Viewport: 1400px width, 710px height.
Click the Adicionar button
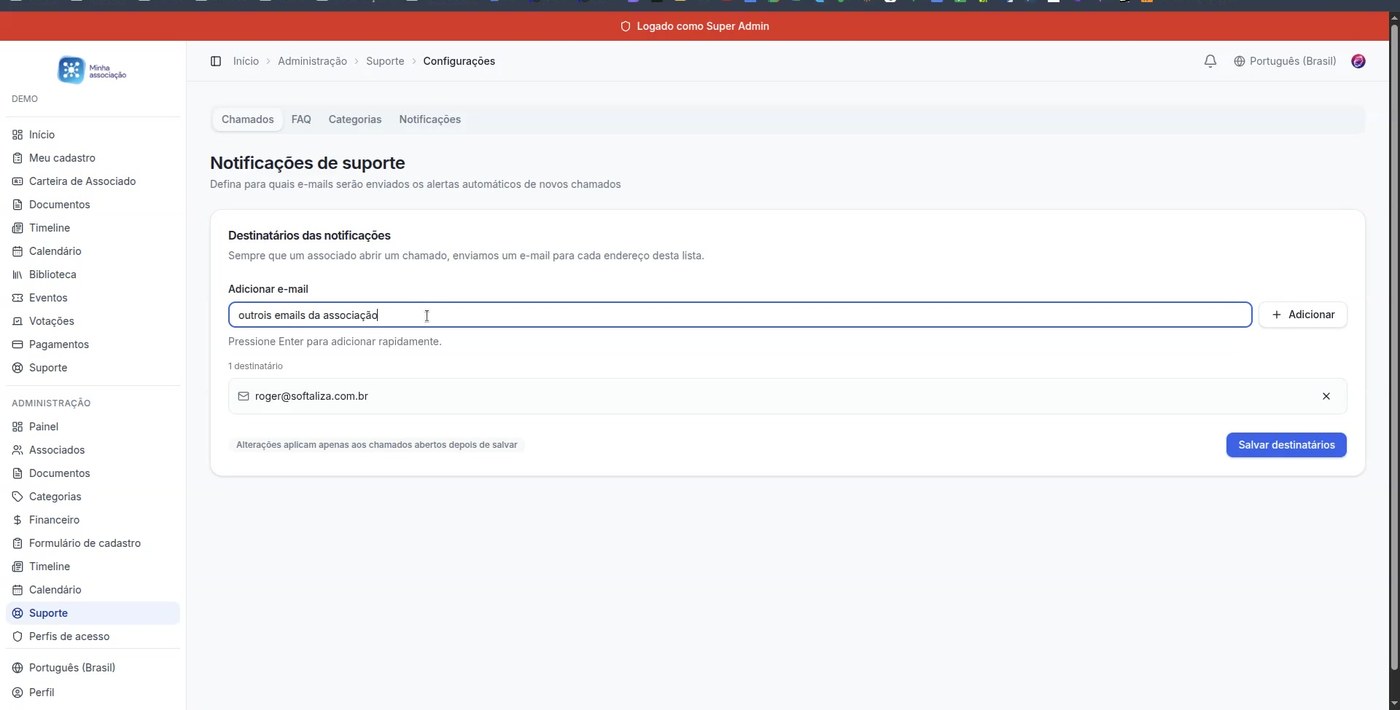[1303, 314]
